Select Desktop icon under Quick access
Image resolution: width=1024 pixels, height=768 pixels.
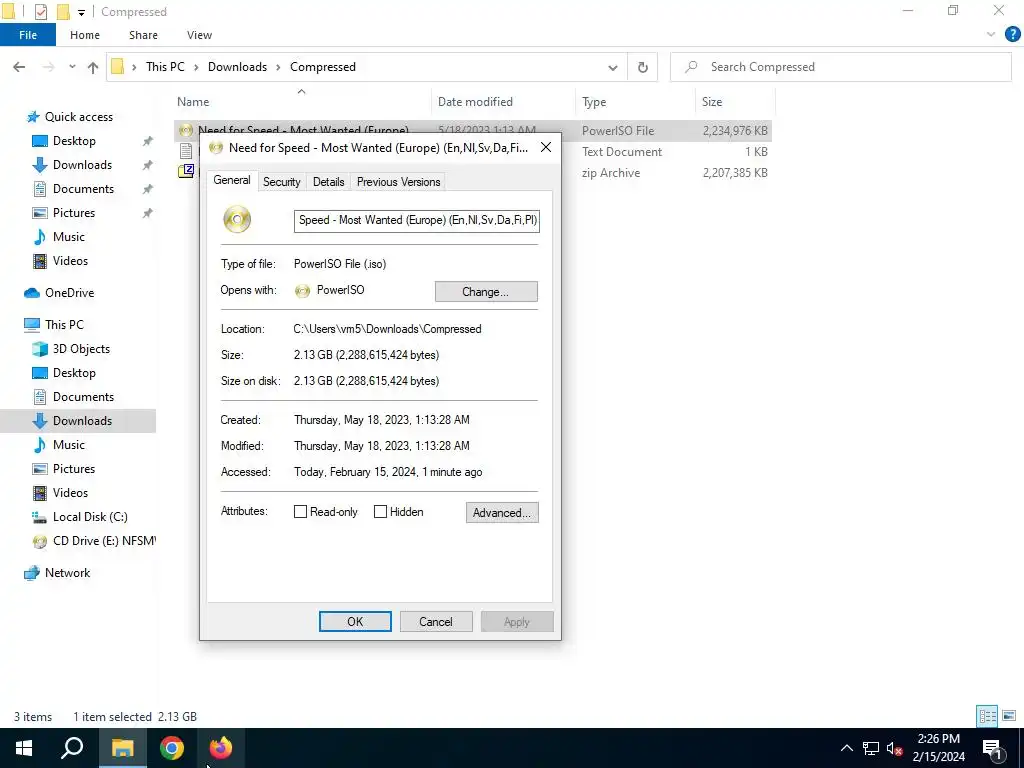tap(40, 141)
